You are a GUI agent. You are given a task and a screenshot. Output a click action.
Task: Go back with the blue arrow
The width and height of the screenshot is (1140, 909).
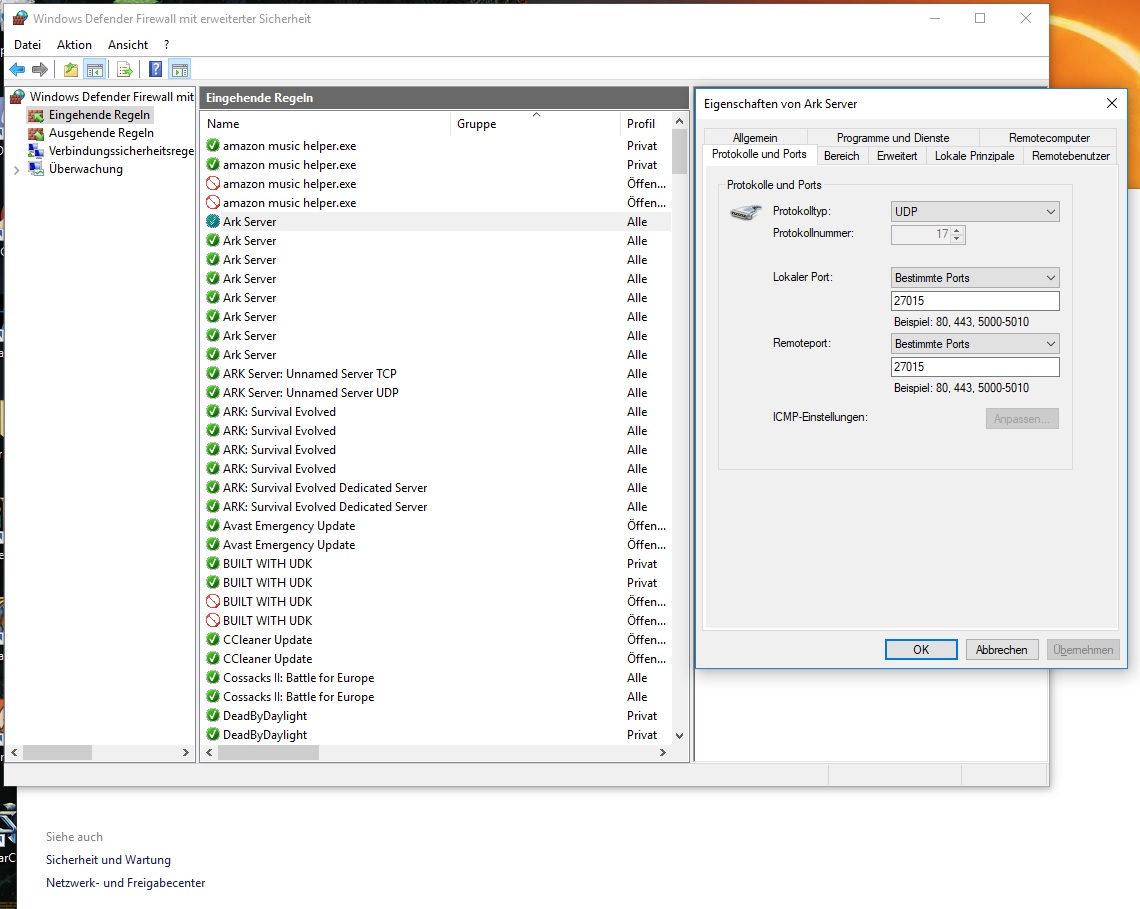(x=17, y=70)
